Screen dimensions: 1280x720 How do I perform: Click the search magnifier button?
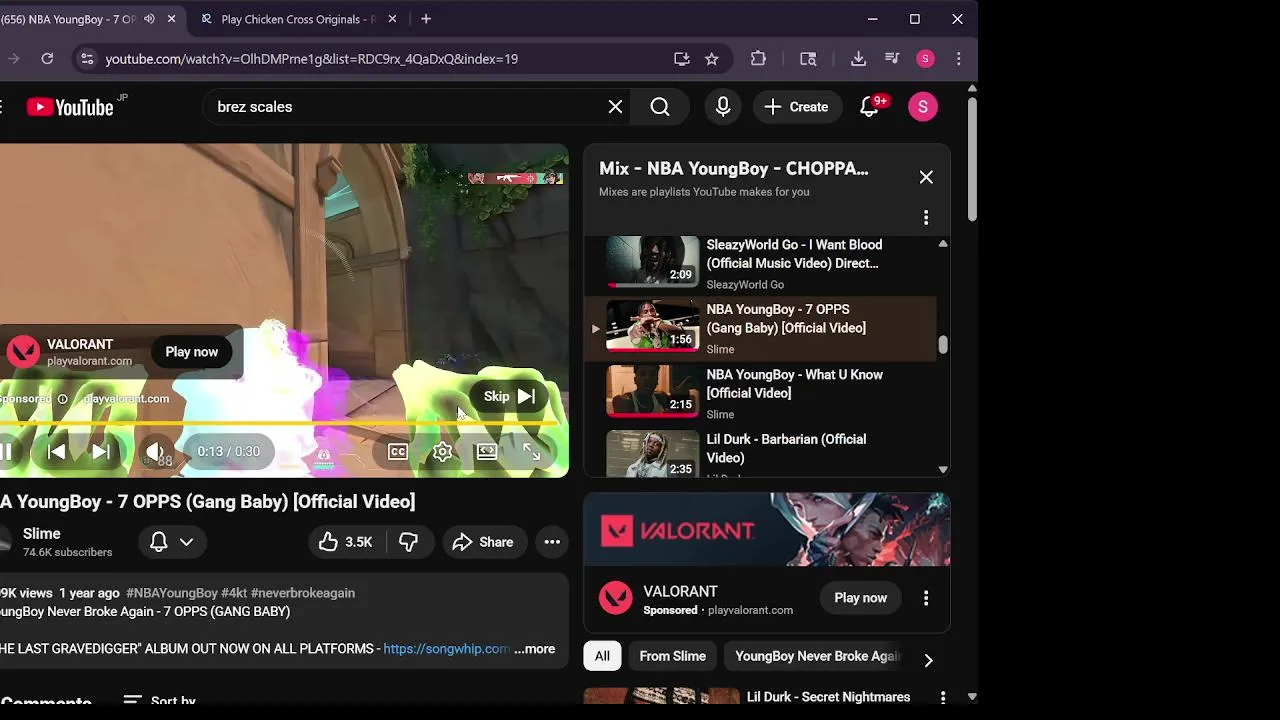coord(660,107)
